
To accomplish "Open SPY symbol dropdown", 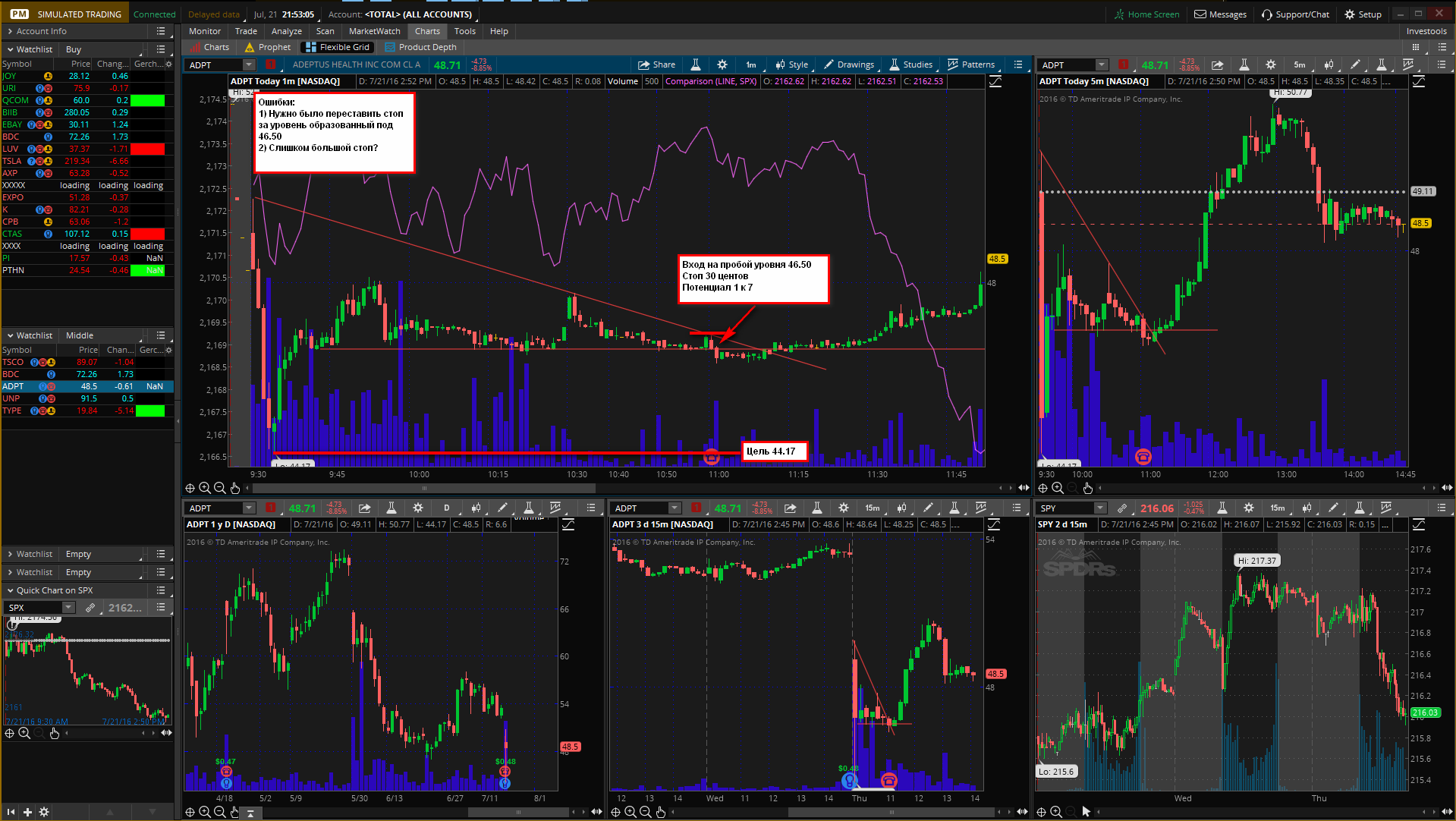I will [1100, 508].
